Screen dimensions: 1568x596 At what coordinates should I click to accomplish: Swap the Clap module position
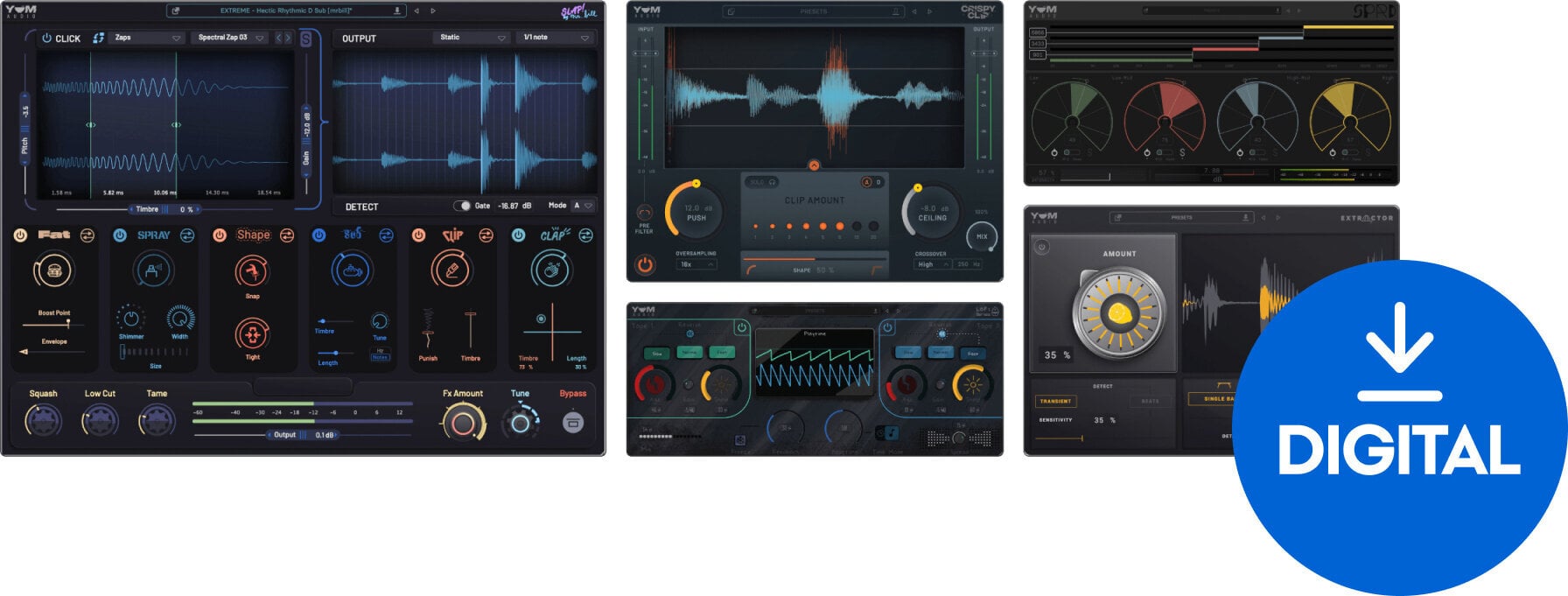point(585,235)
